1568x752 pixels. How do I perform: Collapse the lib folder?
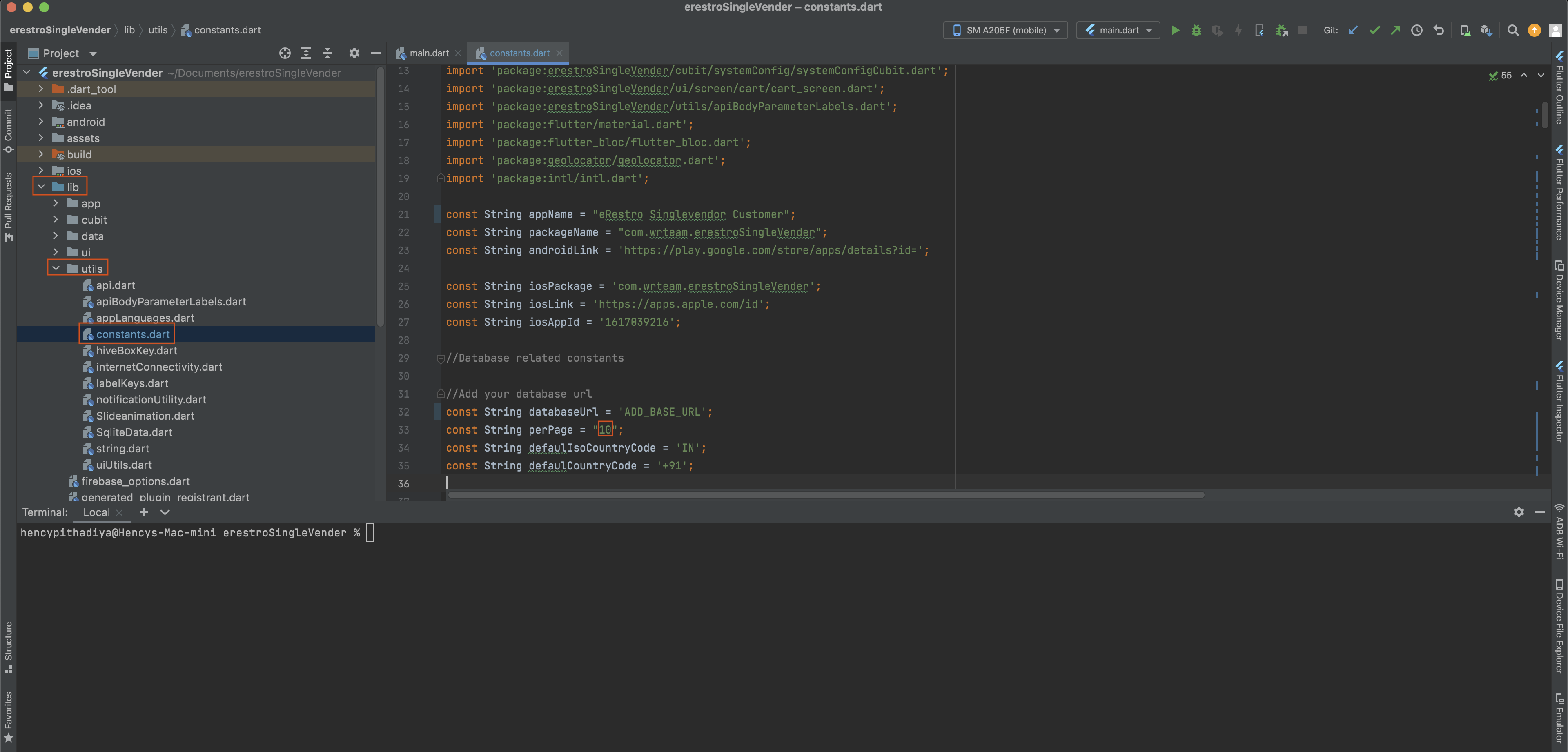click(41, 187)
